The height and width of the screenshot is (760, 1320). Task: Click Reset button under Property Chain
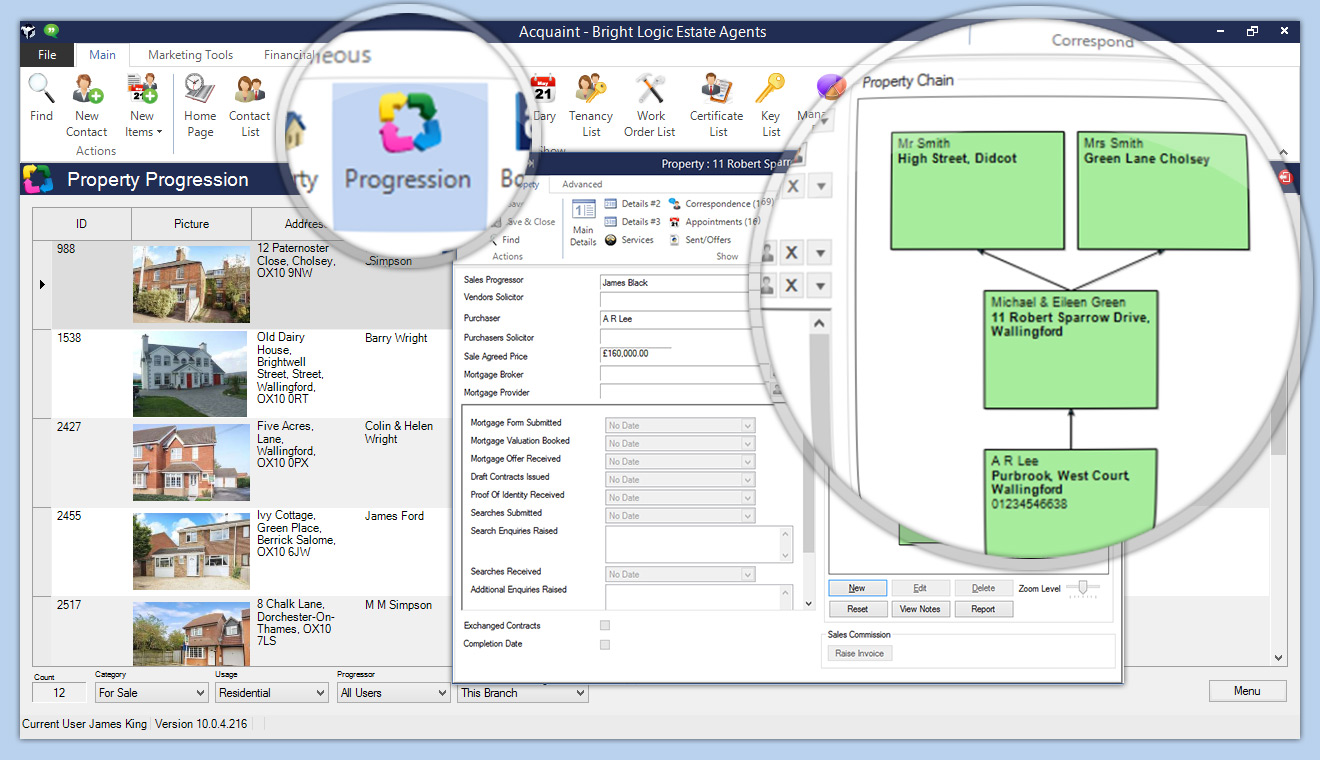point(857,609)
